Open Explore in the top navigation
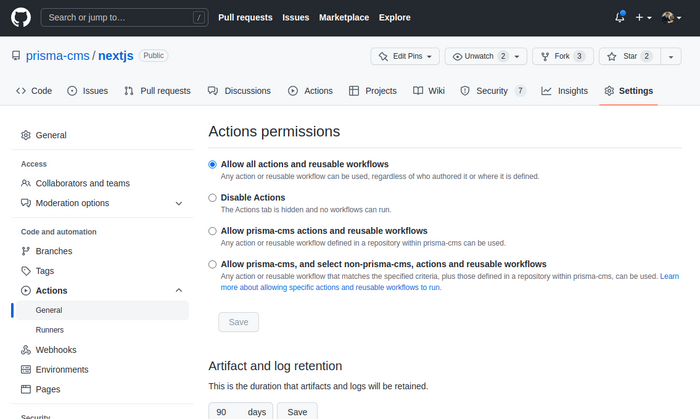Screen dimensions: 700x419 click(x=395, y=17)
